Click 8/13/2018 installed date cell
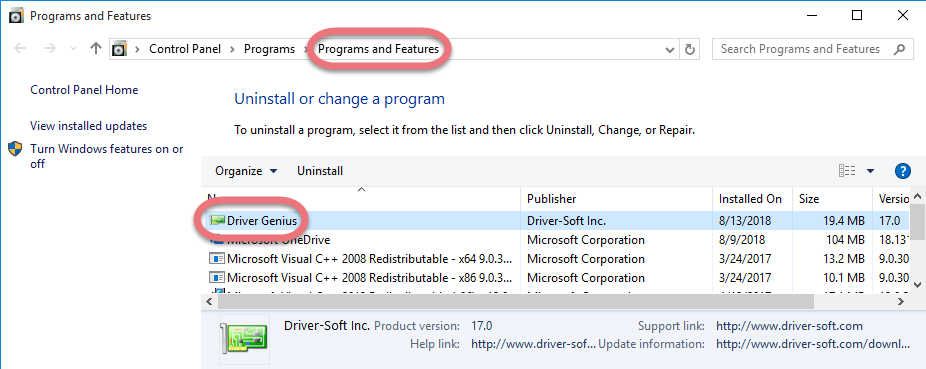Screen dimensions: 926x369 (745, 221)
